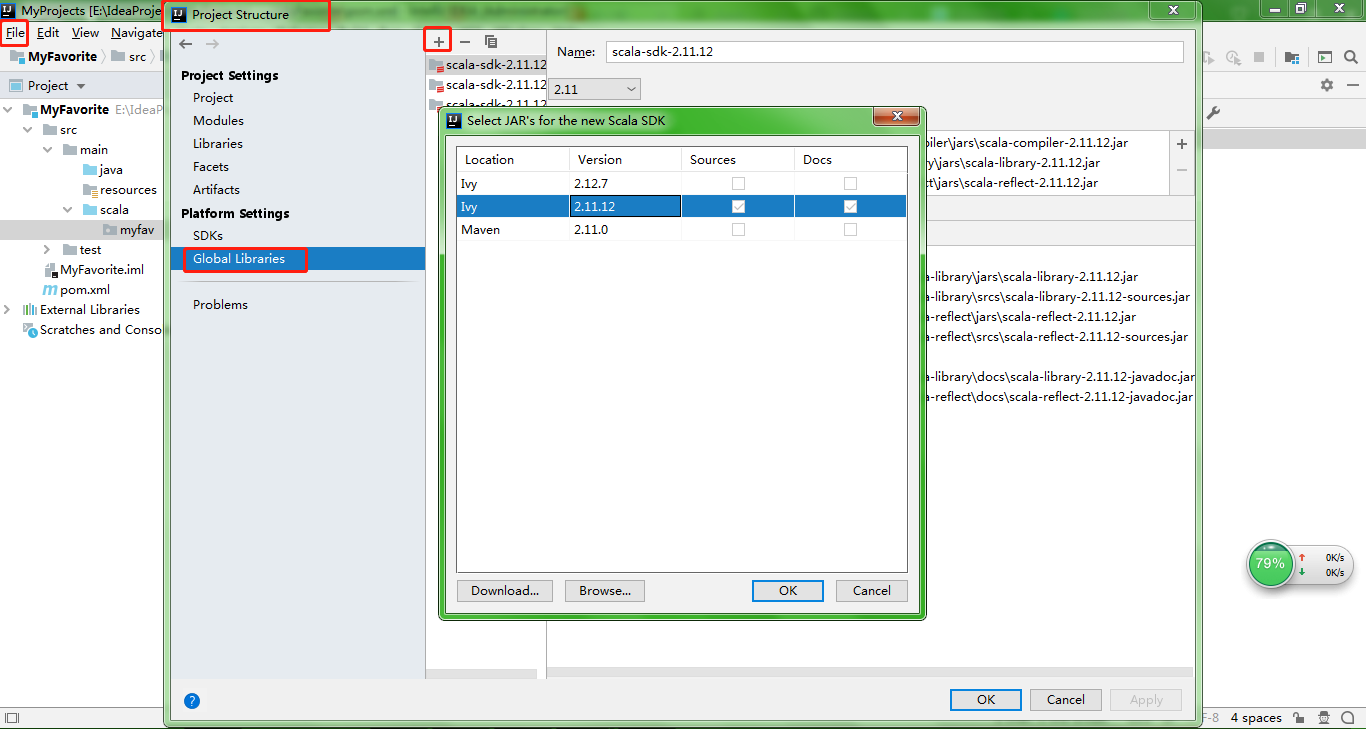
Task: Uncheck Sources for Ivy 2.11.12
Action: coord(738,207)
